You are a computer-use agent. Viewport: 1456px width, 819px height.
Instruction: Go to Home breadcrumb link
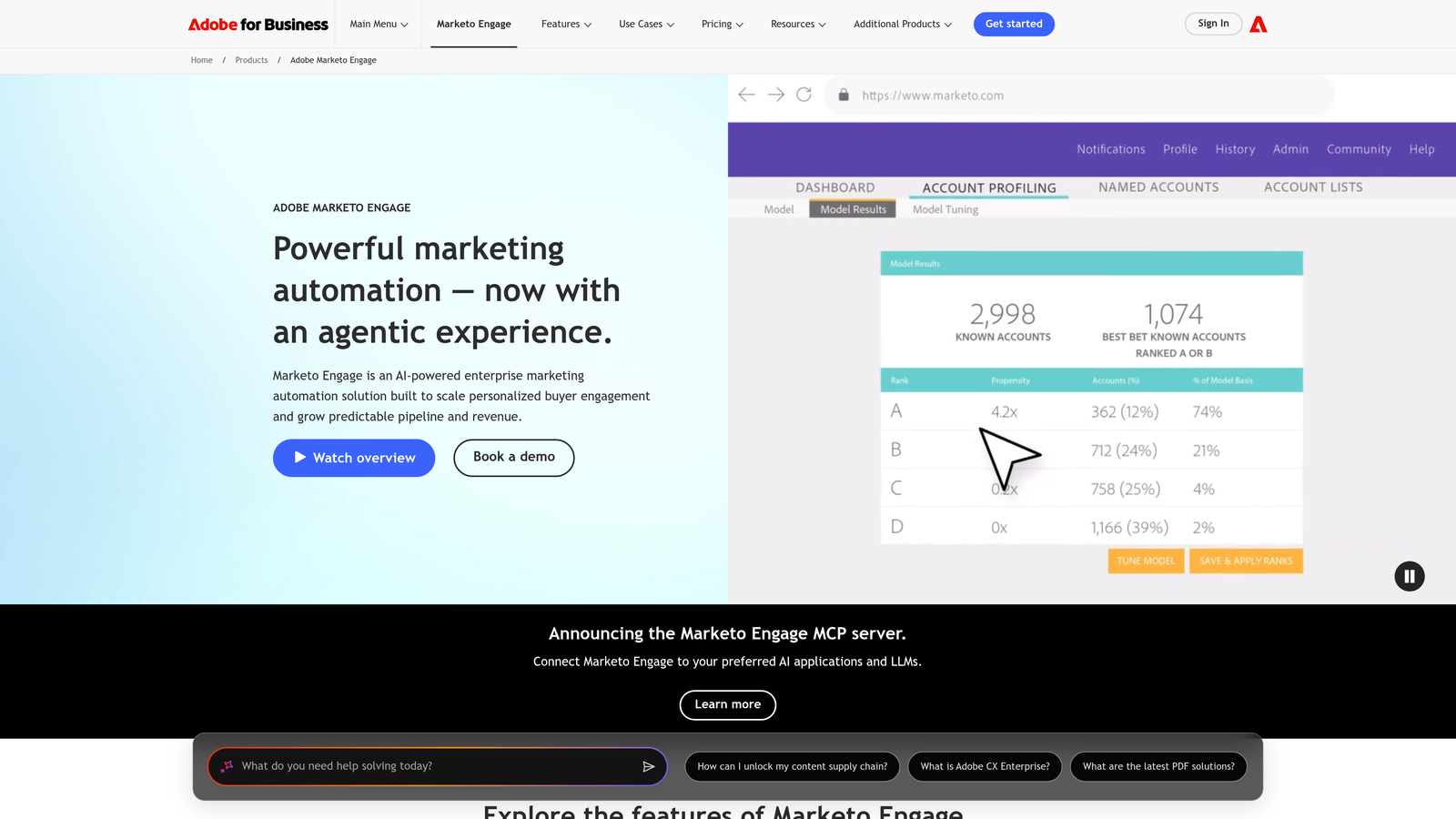pos(202,60)
